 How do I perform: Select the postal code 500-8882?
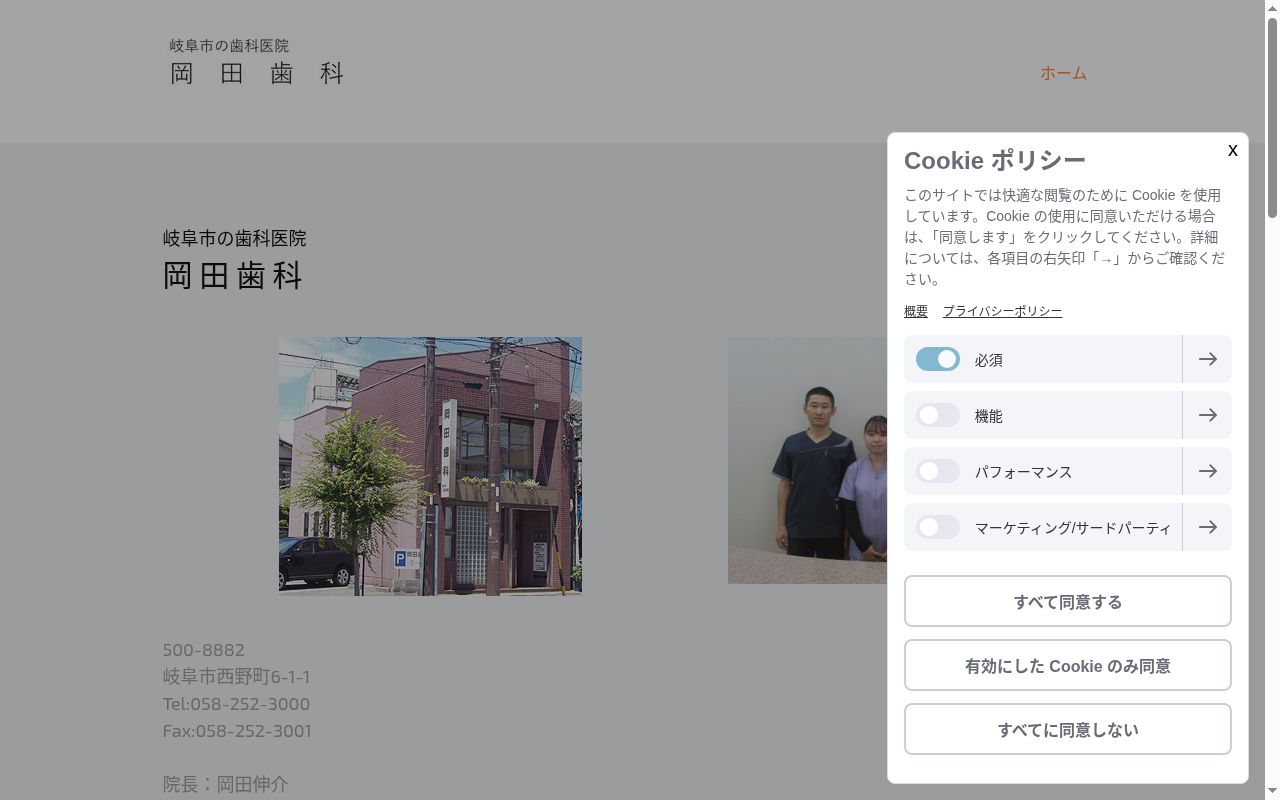[x=204, y=649]
